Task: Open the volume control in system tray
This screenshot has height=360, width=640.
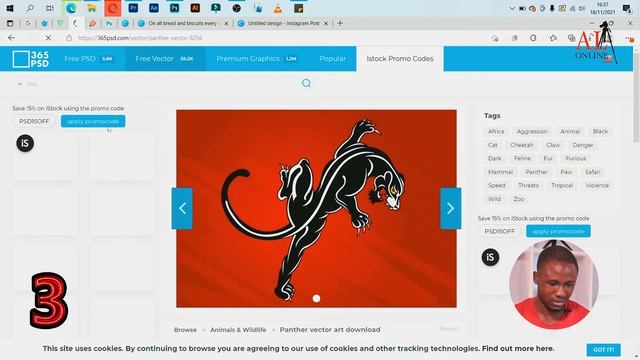Action: pyautogui.click(x=582, y=8)
